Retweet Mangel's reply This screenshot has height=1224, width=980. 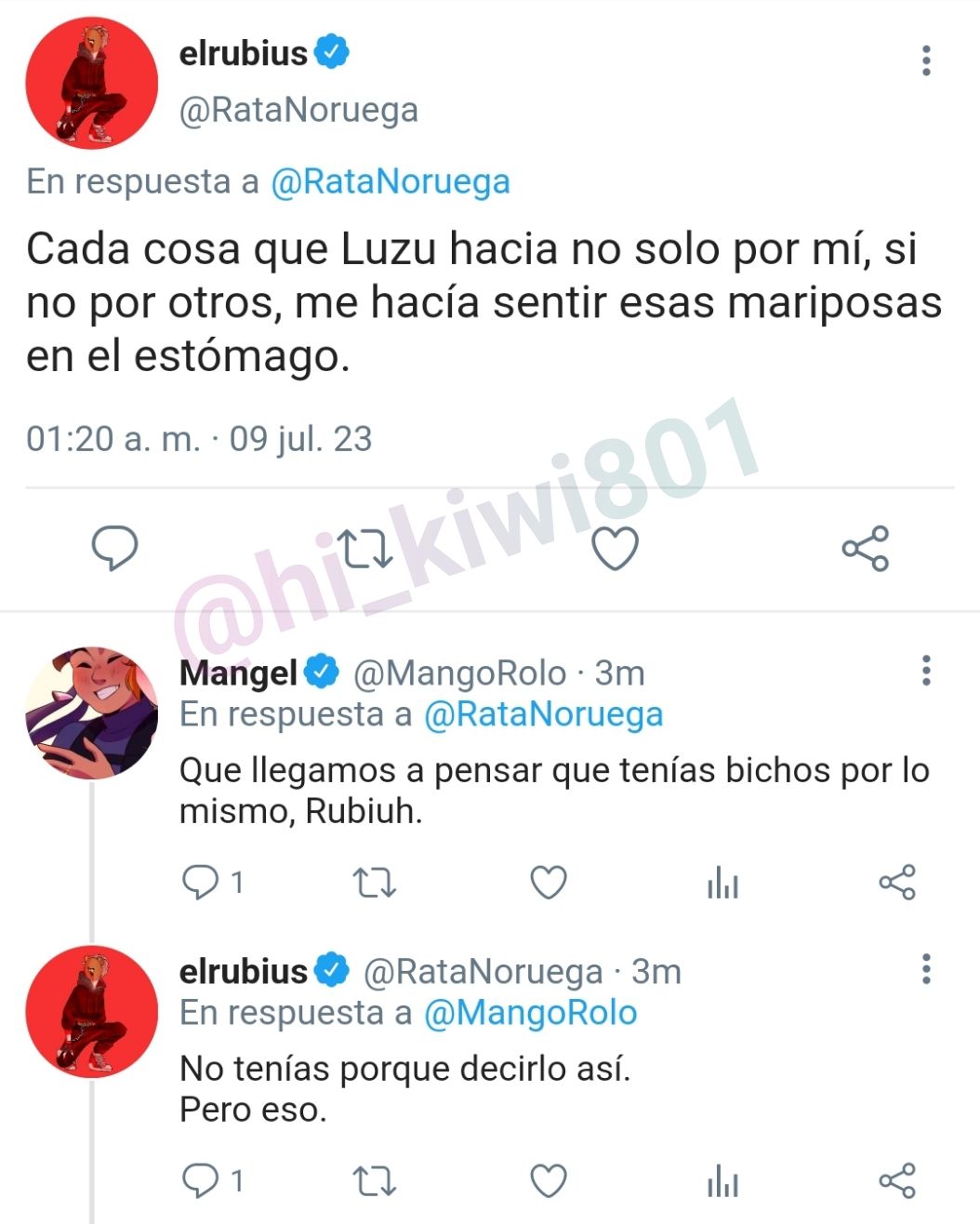tap(375, 883)
